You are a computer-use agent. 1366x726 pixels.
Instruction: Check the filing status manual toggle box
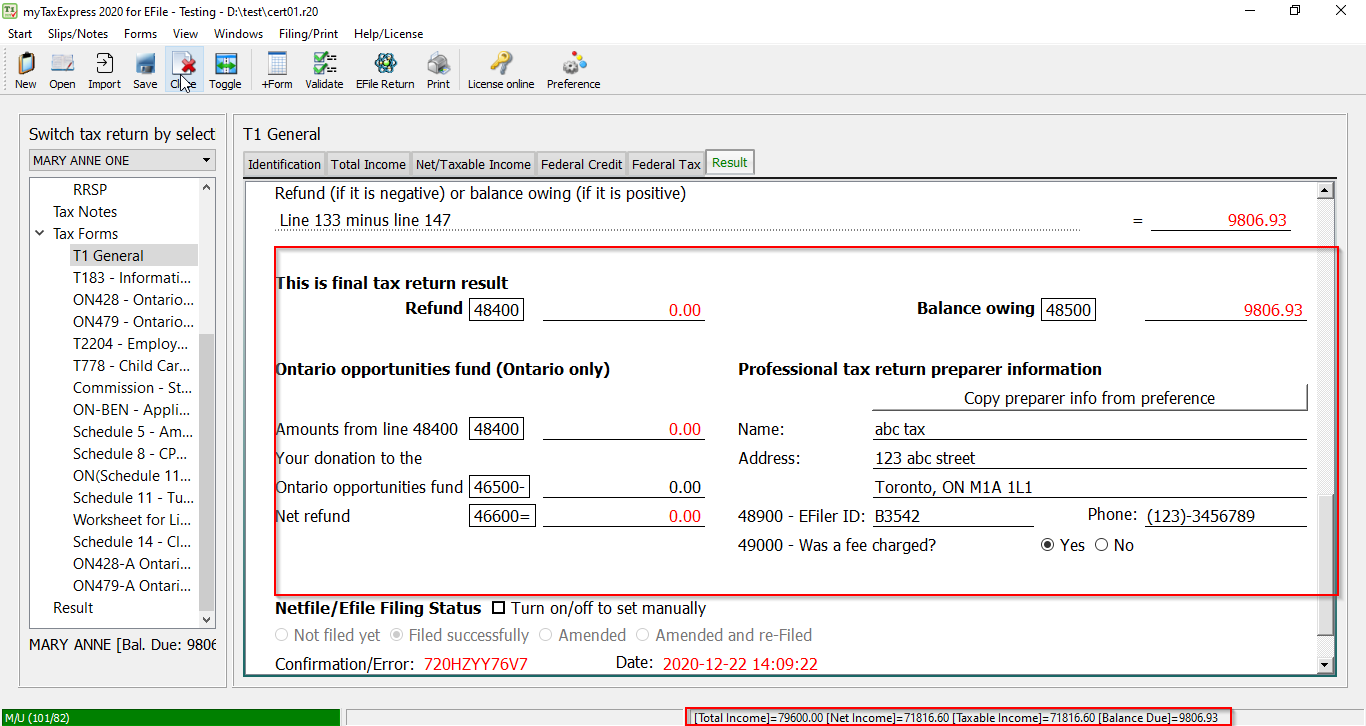tap(498, 608)
